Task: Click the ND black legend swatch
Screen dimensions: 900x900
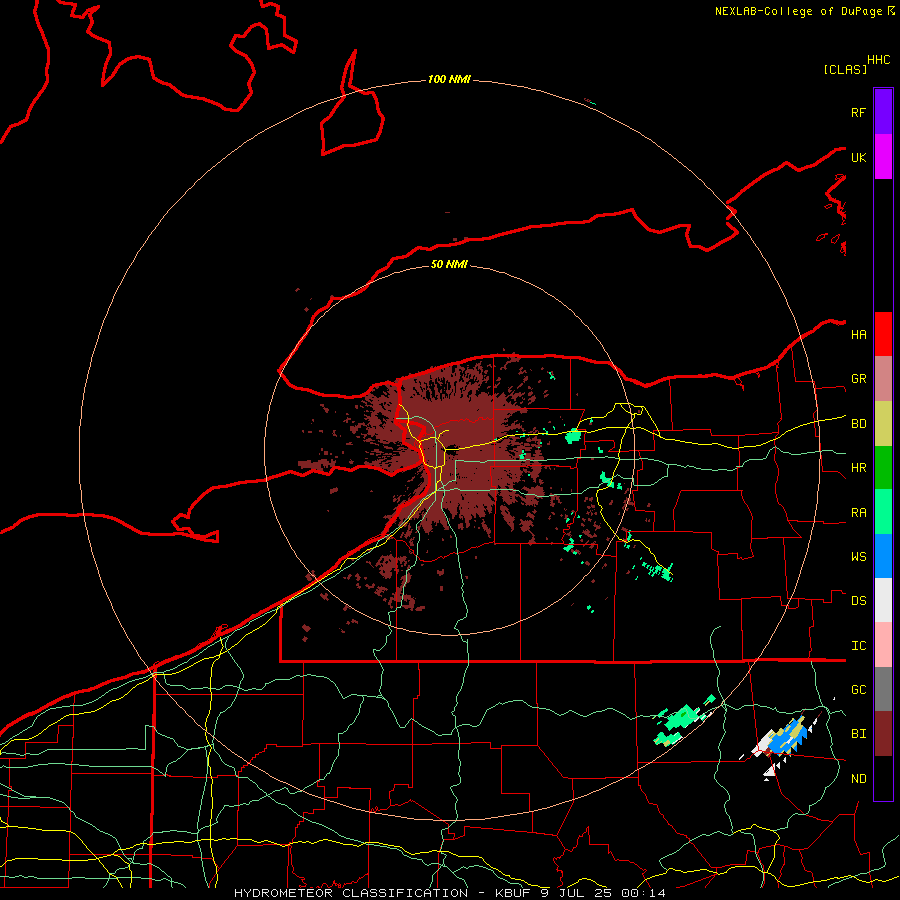Action: click(x=883, y=778)
